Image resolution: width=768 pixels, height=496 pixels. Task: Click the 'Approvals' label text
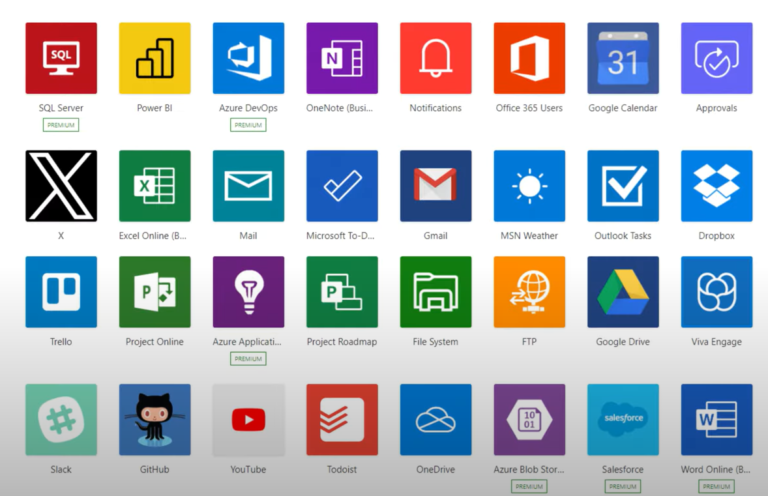tap(717, 108)
